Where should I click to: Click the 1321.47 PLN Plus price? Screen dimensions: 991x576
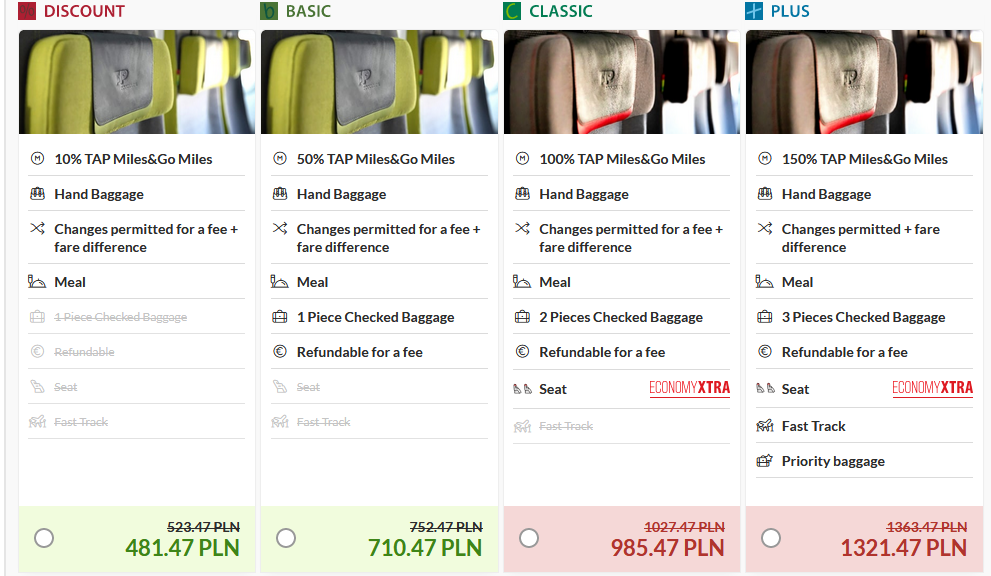point(904,548)
